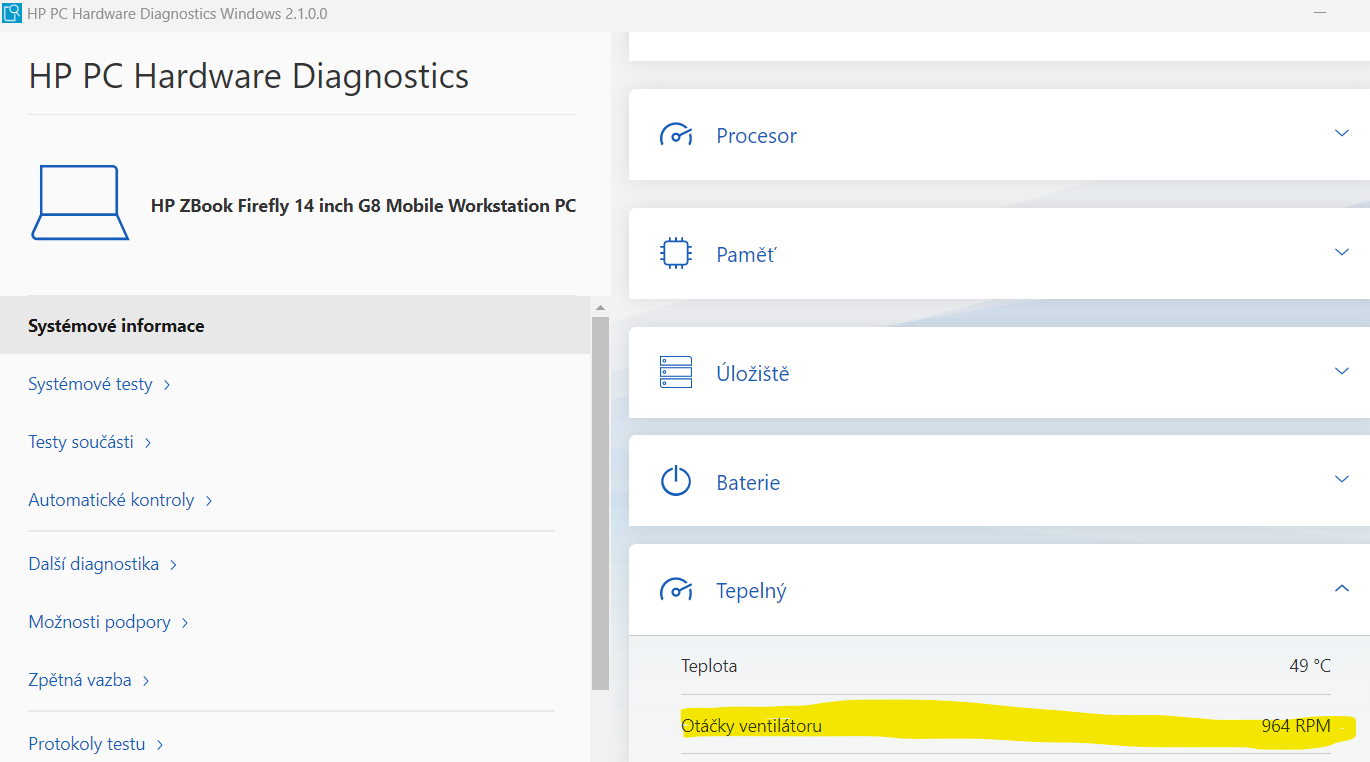Click the HP ZBook laptop icon
The image size is (1370, 762).
click(x=80, y=204)
